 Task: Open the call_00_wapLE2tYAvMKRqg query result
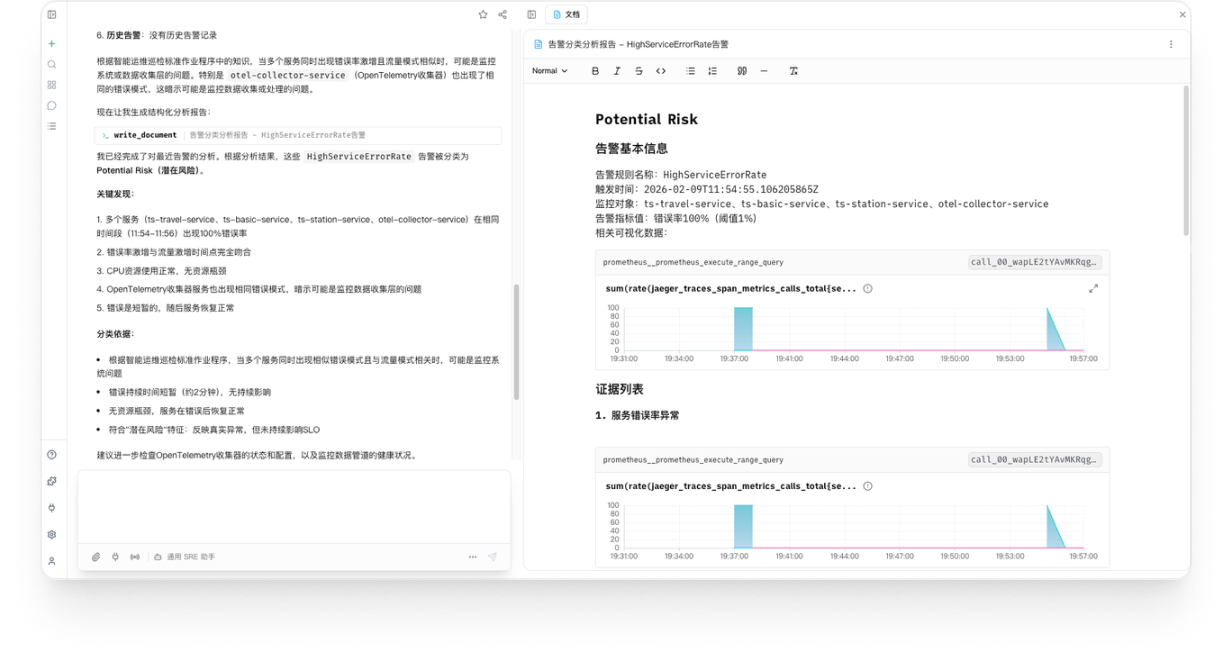coord(1035,262)
